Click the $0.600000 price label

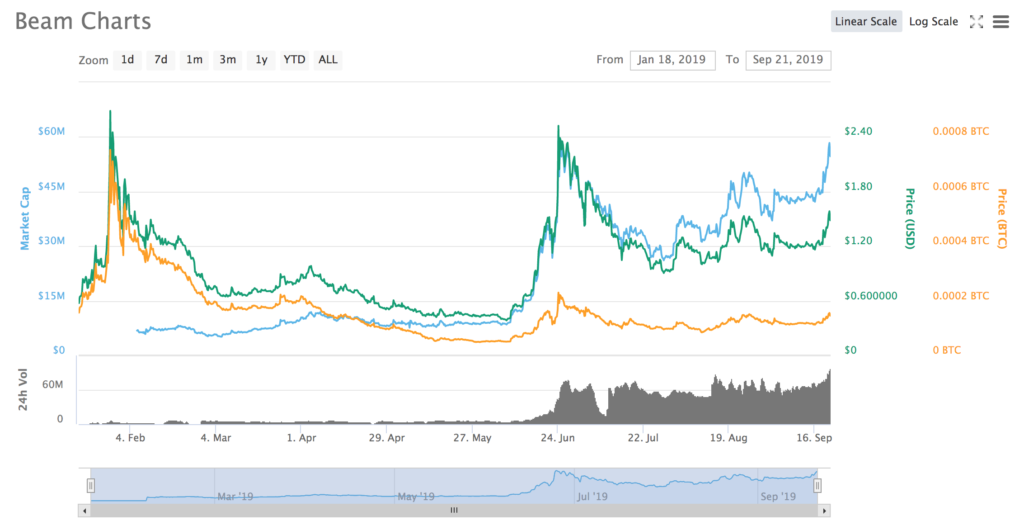coord(871,296)
